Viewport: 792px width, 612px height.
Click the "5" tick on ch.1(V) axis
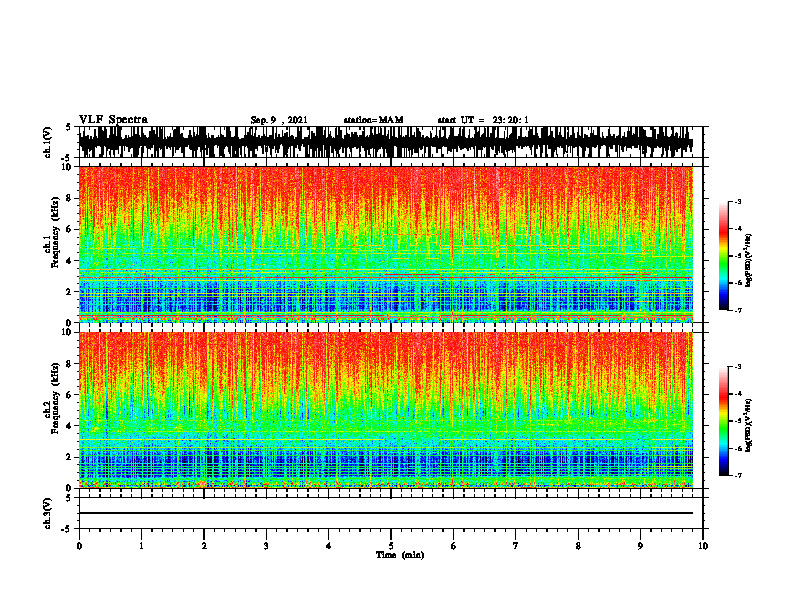pos(68,127)
